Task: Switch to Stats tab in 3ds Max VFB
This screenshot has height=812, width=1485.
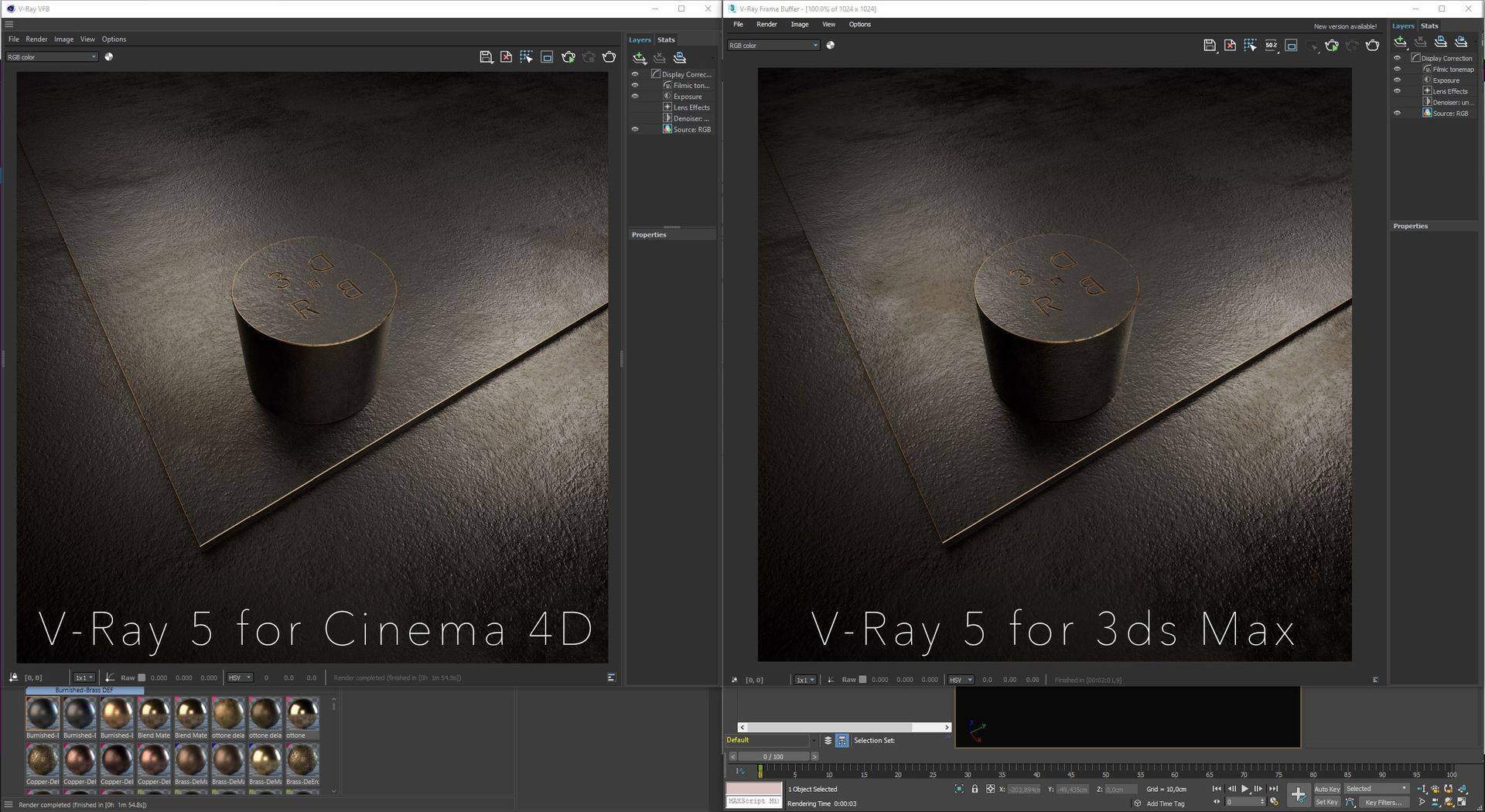Action: point(1429,26)
